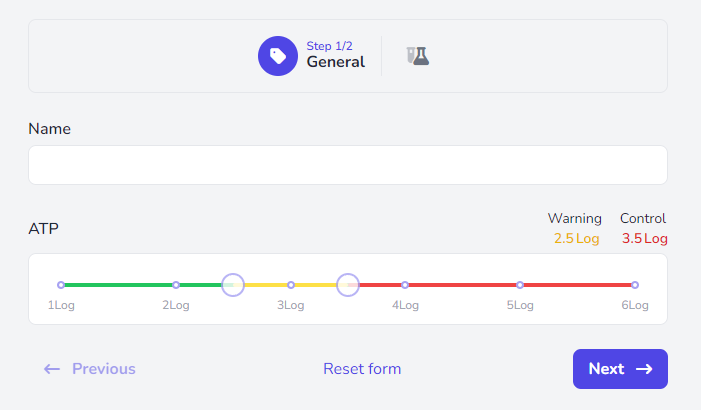Click the 4Log marker on ATP slider
The height and width of the screenshot is (410, 701).
[405, 285]
